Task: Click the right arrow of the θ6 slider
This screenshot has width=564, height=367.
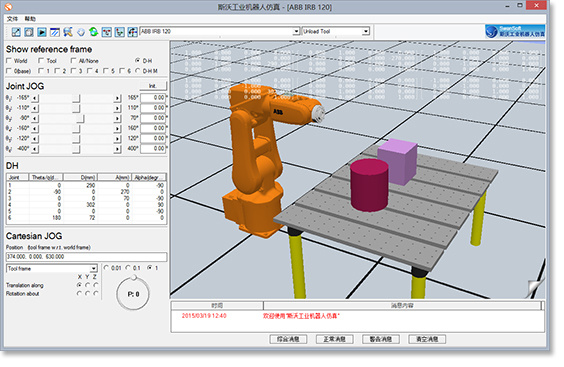Action: click(117, 149)
